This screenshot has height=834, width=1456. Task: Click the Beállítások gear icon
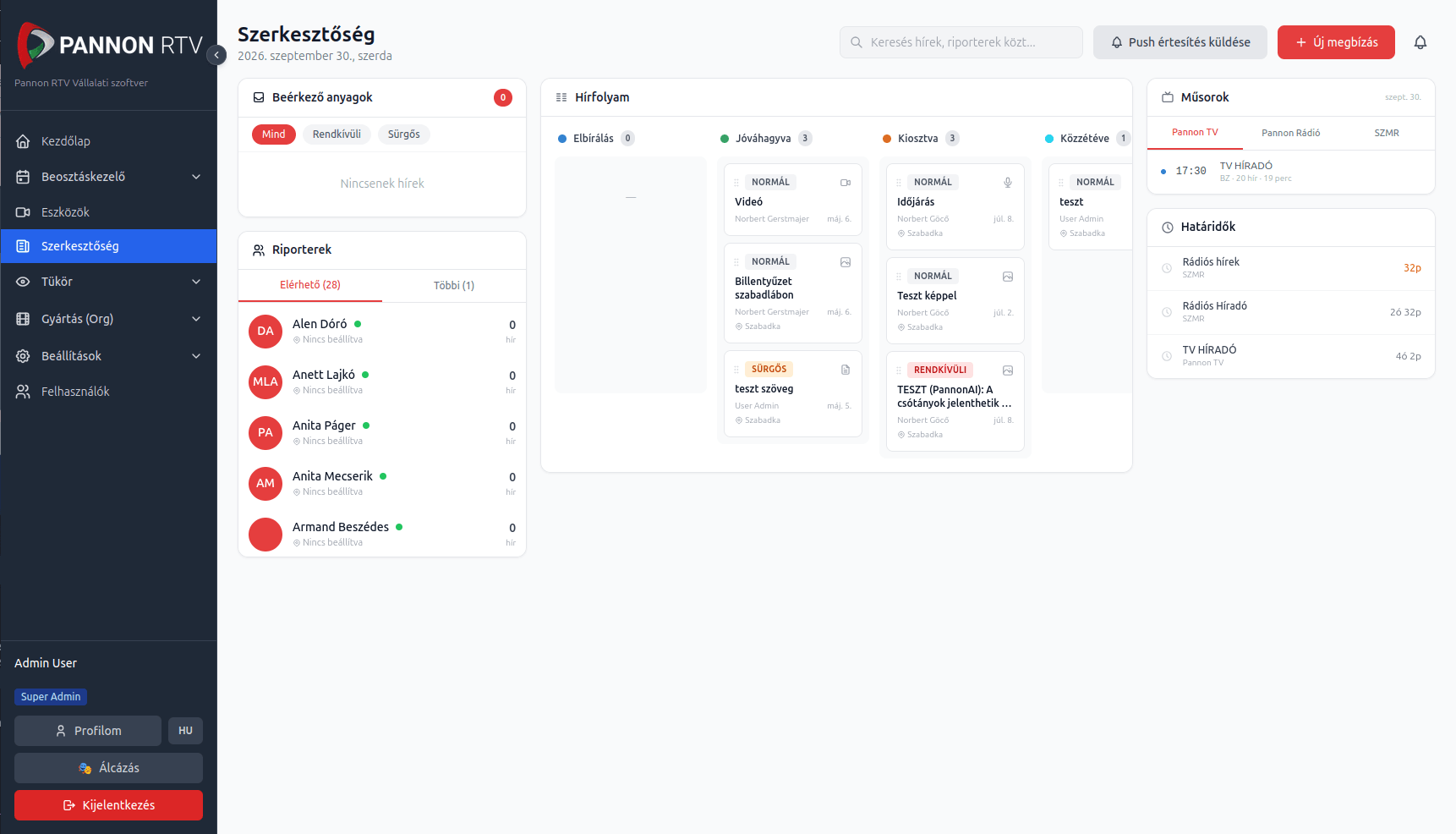point(23,356)
